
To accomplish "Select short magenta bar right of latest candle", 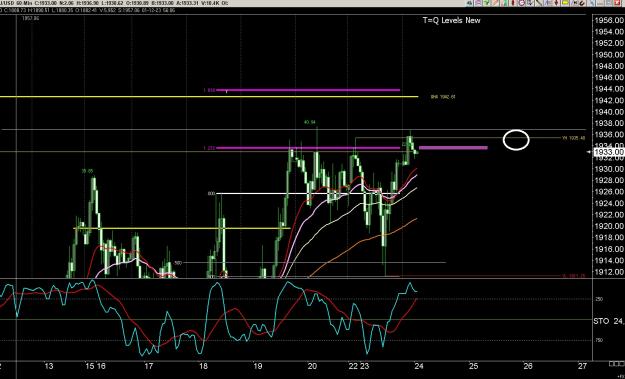I will coord(453,148).
